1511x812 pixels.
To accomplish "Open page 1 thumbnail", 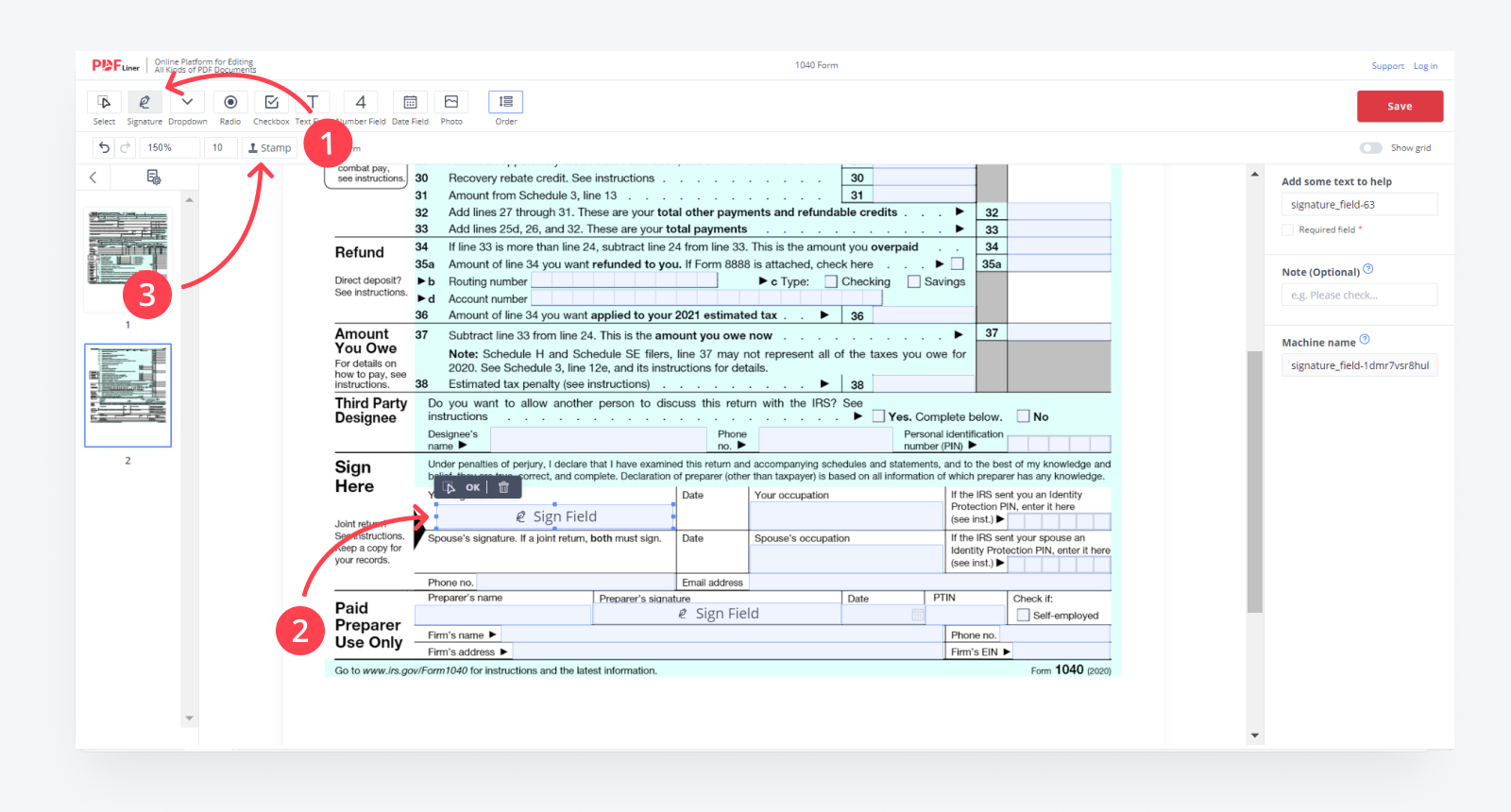I will click(128, 261).
